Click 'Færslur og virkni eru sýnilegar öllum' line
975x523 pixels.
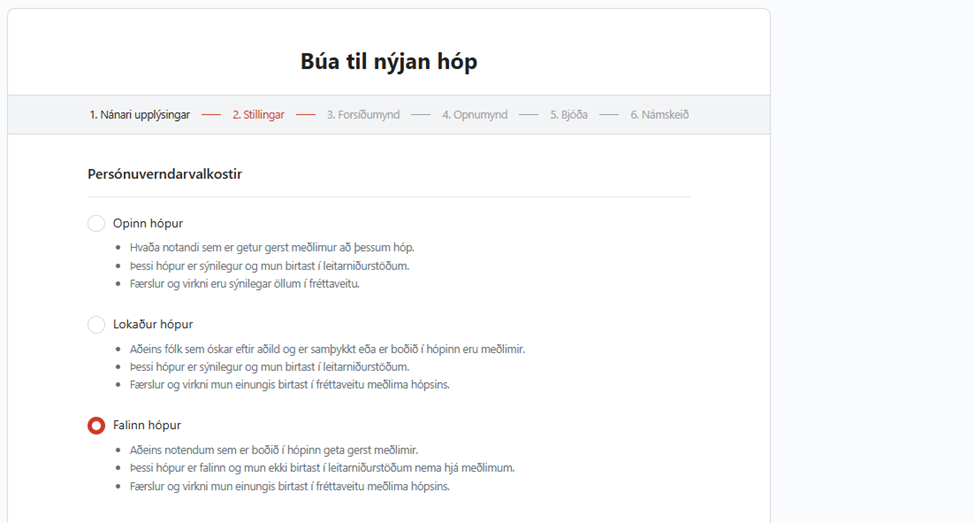click(244, 284)
